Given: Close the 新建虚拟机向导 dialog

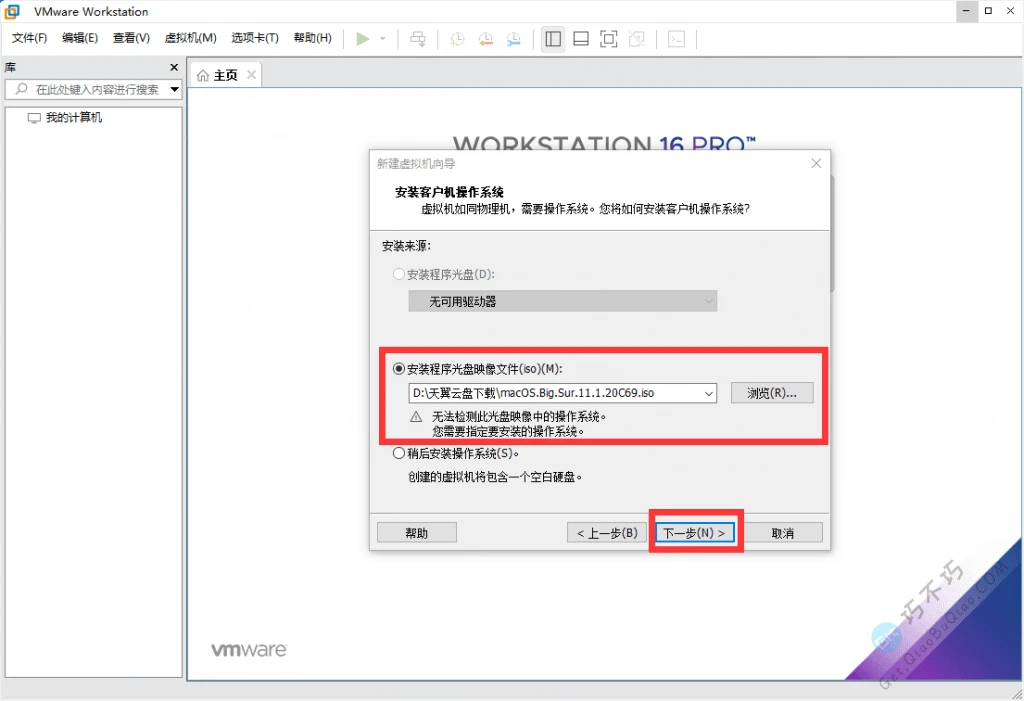Looking at the screenshot, I should [816, 163].
